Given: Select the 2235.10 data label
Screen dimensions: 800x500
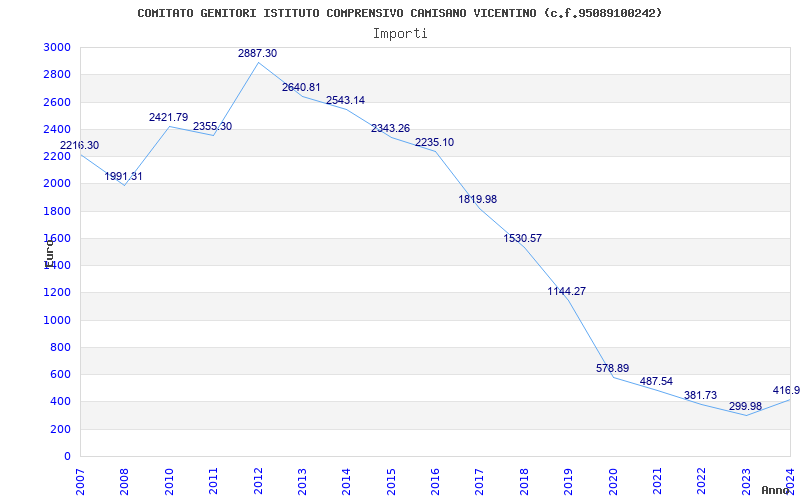Looking at the screenshot, I should pyautogui.click(x=434, y=142).
